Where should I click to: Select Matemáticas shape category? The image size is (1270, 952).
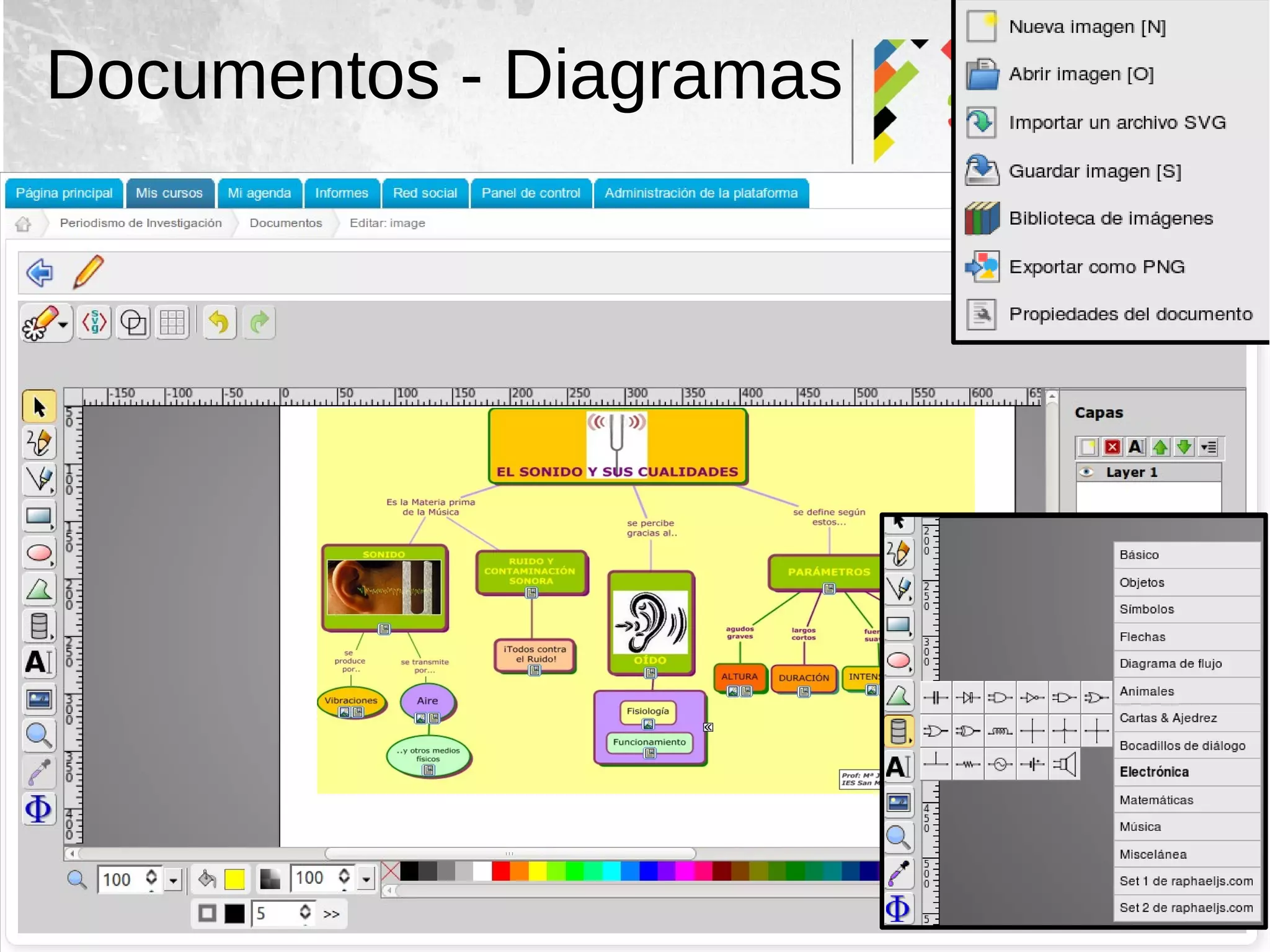pyautogui.click(x=1187, y=800)
